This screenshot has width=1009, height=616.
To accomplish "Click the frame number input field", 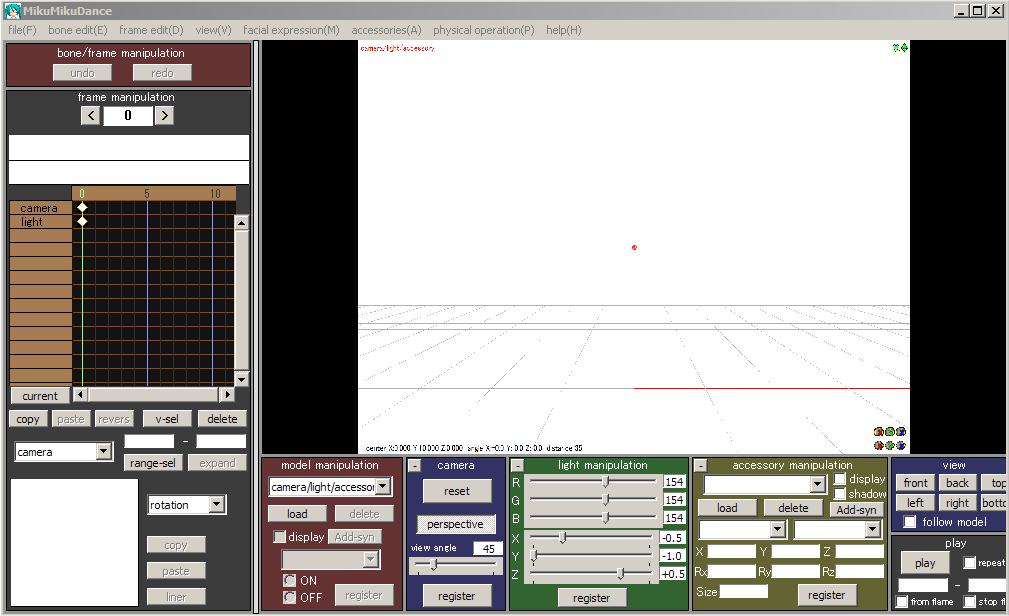I will (x=128, y=116).
